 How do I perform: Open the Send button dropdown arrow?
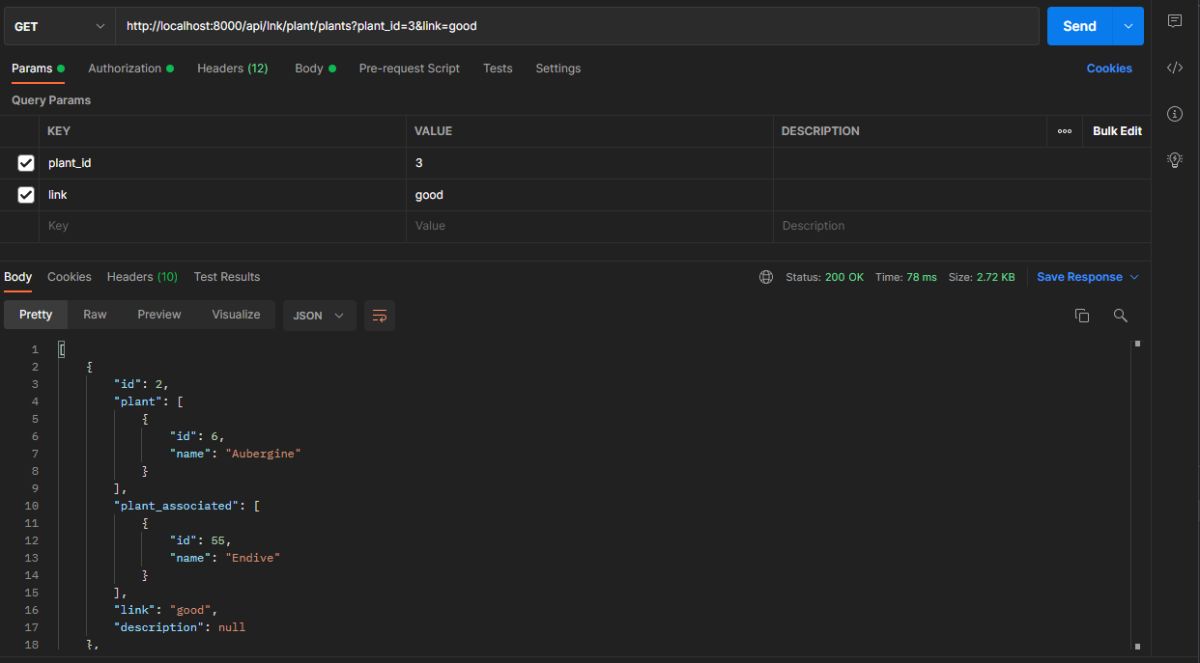pos(1128,26)
